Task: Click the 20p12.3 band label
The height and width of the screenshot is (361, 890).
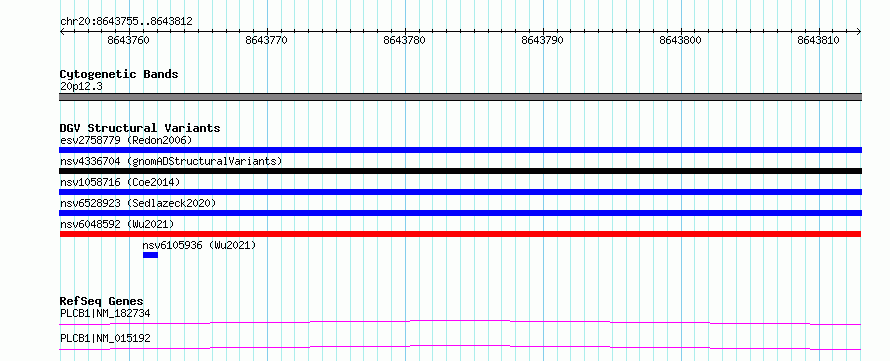Action: coord(81,87)
